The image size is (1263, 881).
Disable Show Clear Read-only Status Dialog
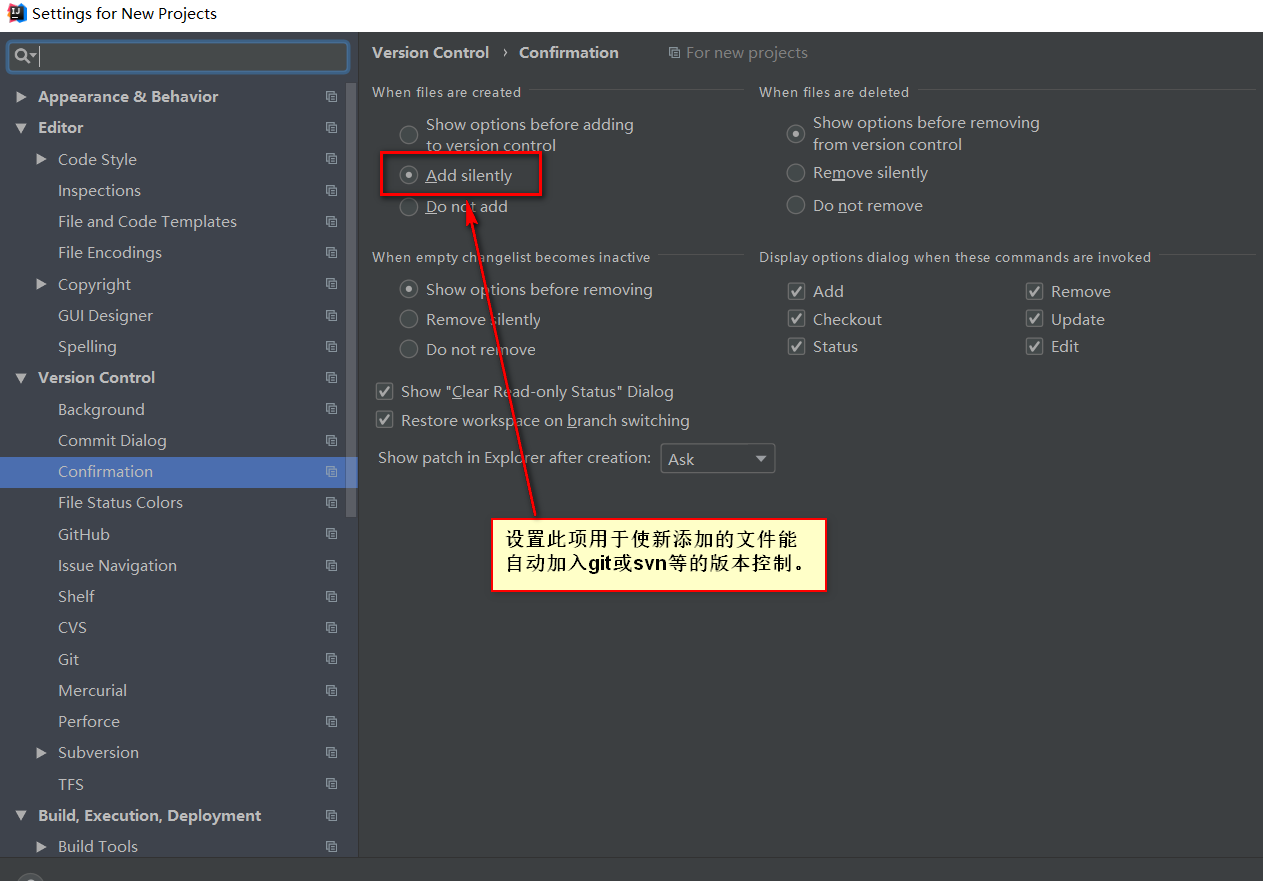click(384, 391)
